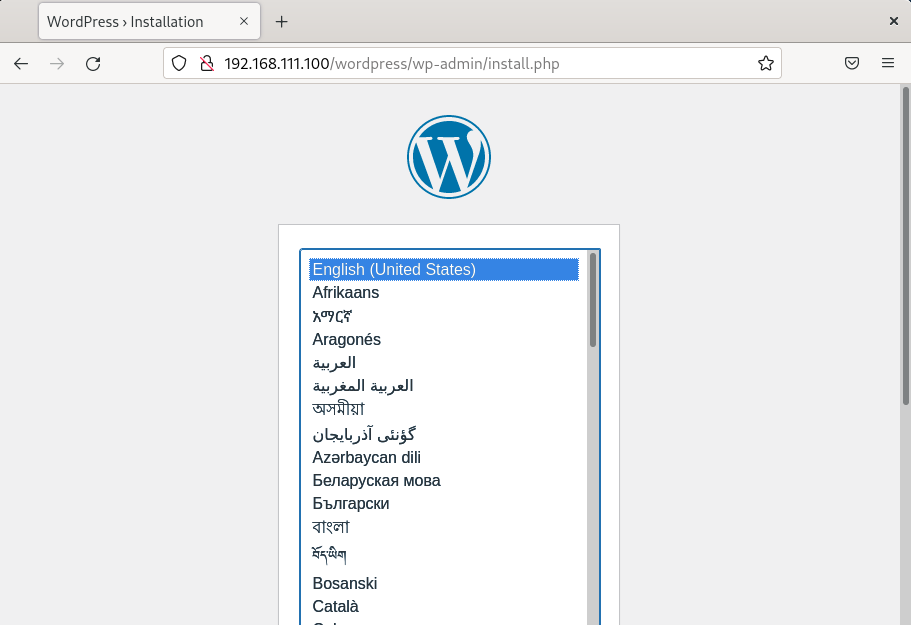Open the tracking protection shield panel
The width and height of the screenshot is (911, 625).
(180, 62)
